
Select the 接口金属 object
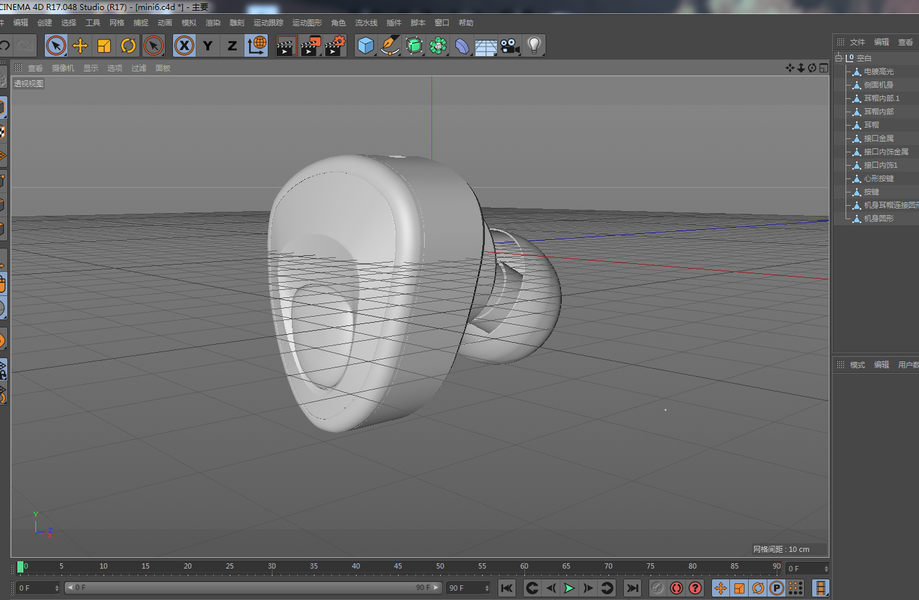879,138
